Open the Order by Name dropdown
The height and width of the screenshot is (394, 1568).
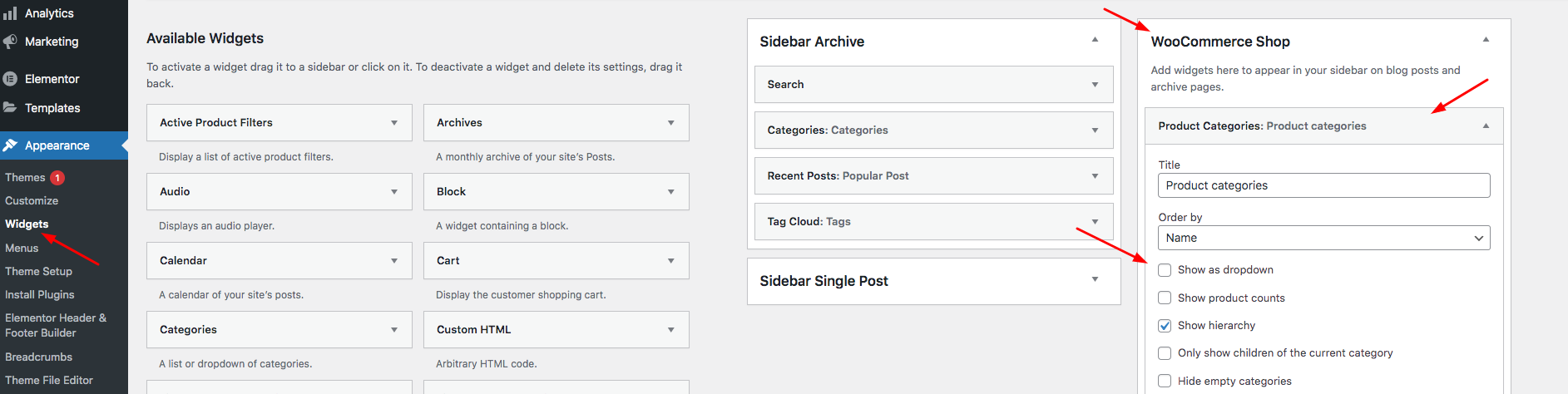[1323, 238]
